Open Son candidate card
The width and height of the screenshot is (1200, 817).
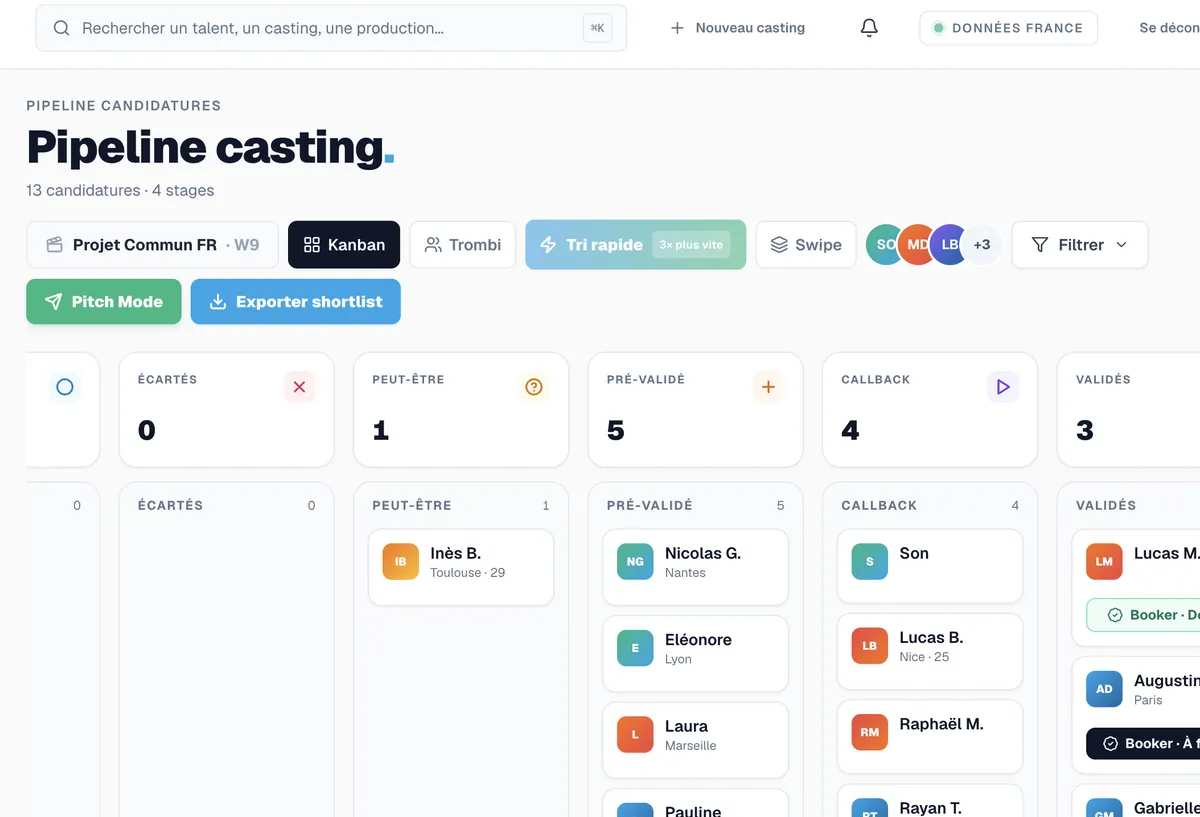(930, 566)
